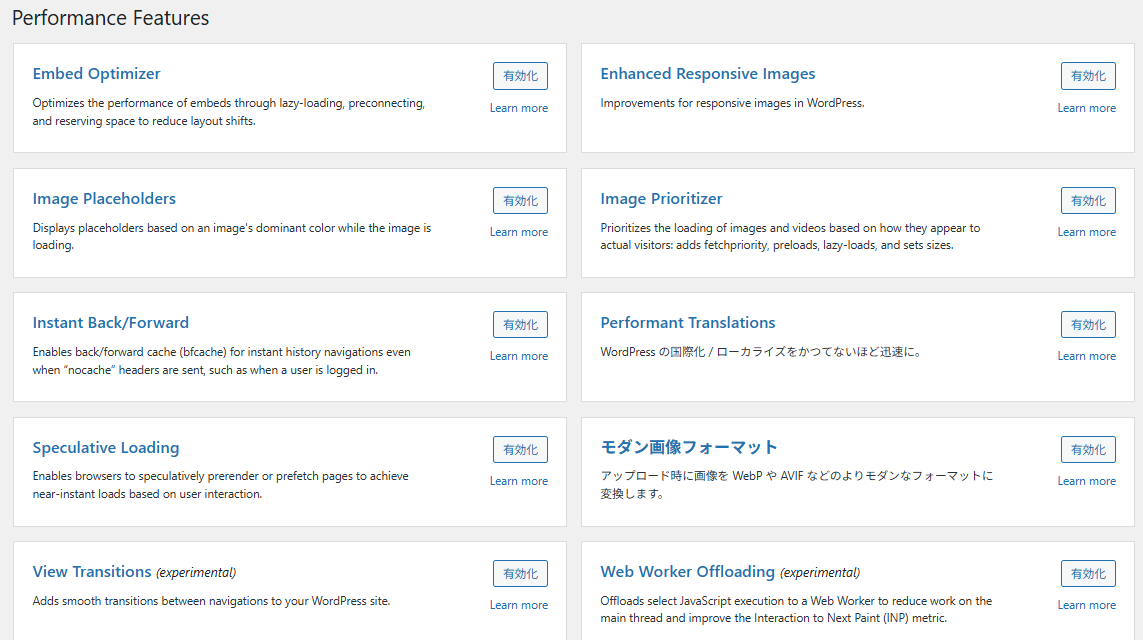Open Enhanced Responsive Images title link
Viewport: 1143px width, 640px height.
tap(707, 74)
